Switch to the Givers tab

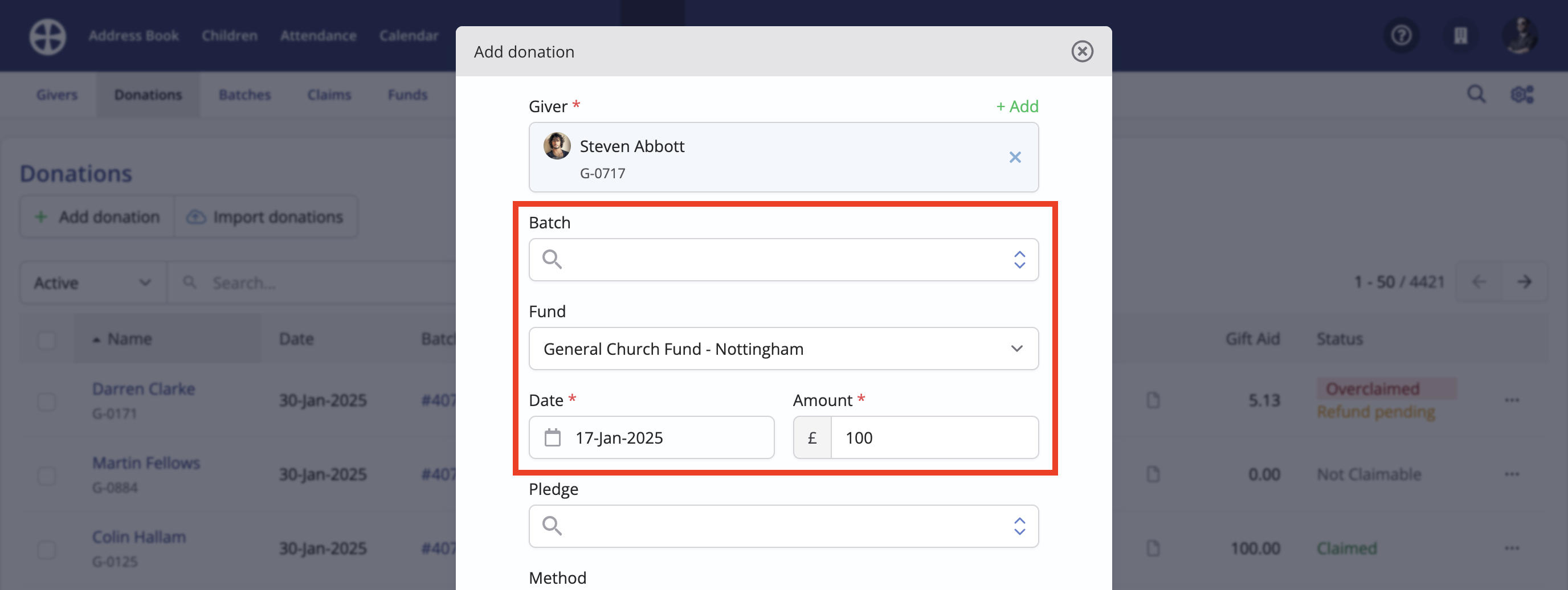(56, 95)
